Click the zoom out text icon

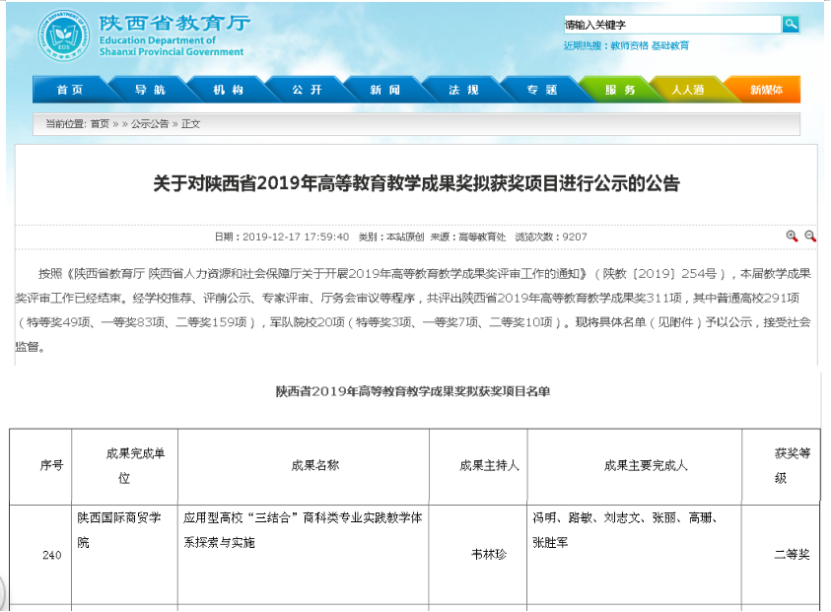tap(810, 236)
